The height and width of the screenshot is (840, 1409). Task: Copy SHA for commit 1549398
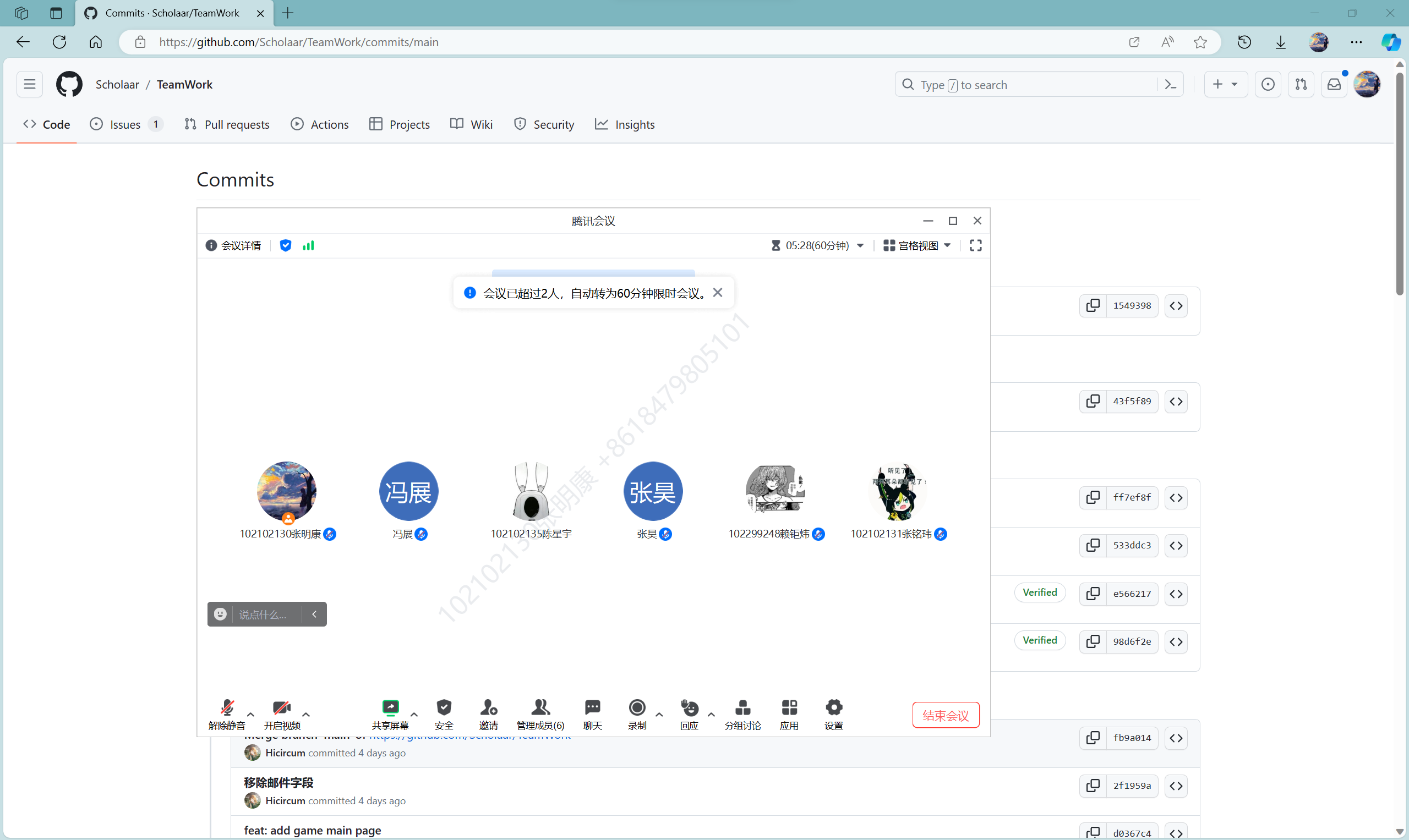click(1093, 306)
